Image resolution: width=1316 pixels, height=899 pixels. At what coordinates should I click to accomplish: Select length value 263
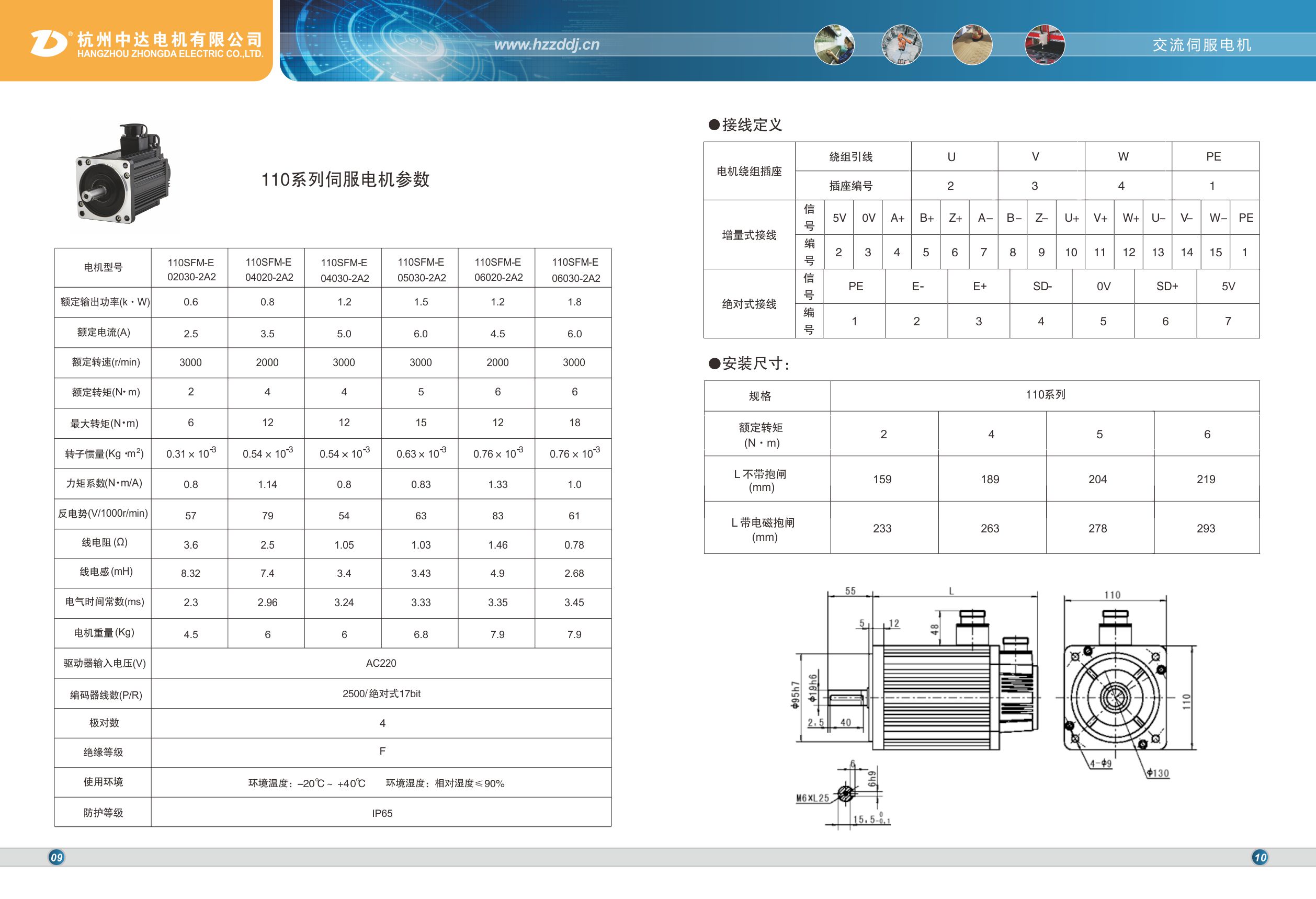pos(990,528)
